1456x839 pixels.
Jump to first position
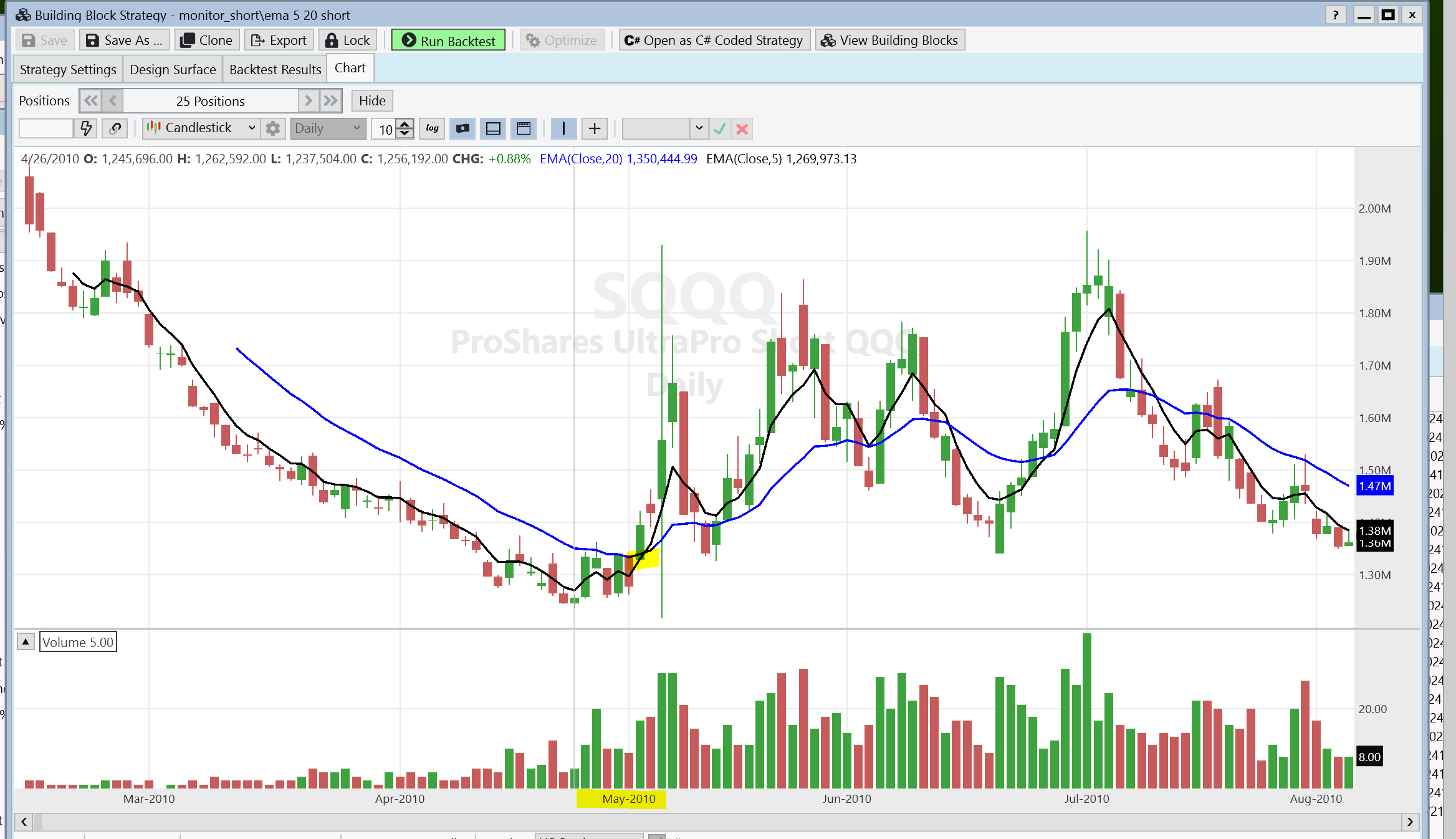click(x=90, y=101)
